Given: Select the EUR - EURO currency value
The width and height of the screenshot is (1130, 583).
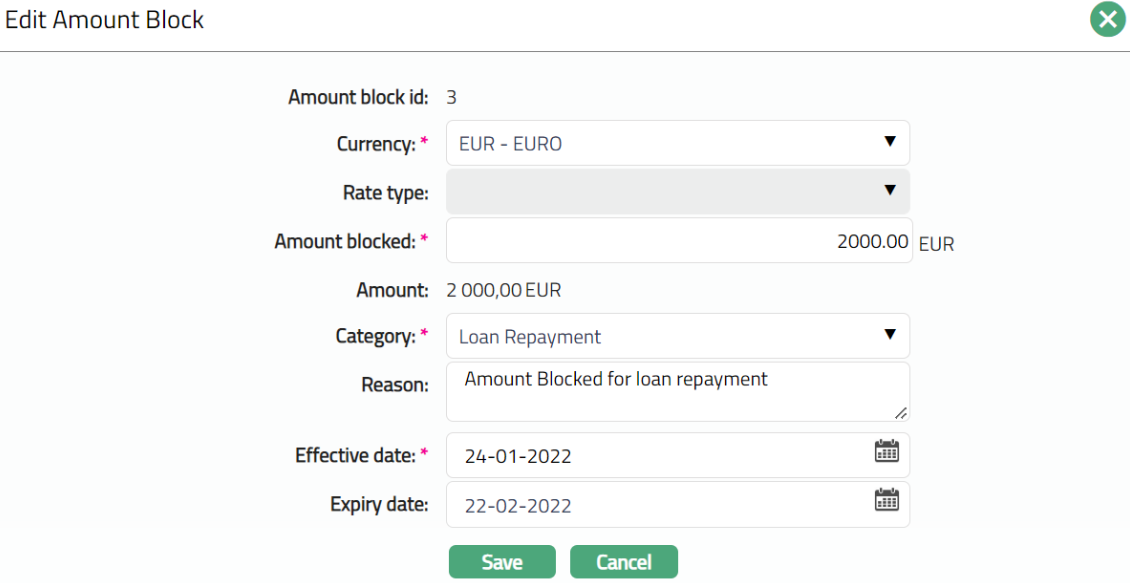Looking at the screenshot, I should point(510,144).
